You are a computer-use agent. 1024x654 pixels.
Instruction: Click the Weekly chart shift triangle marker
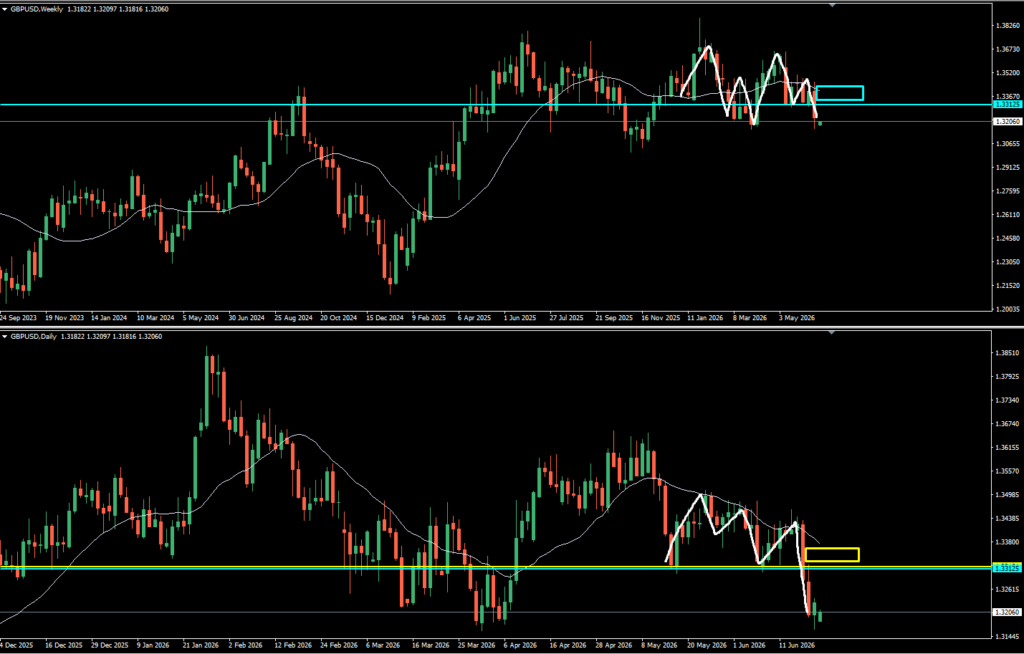pos(832,5)
